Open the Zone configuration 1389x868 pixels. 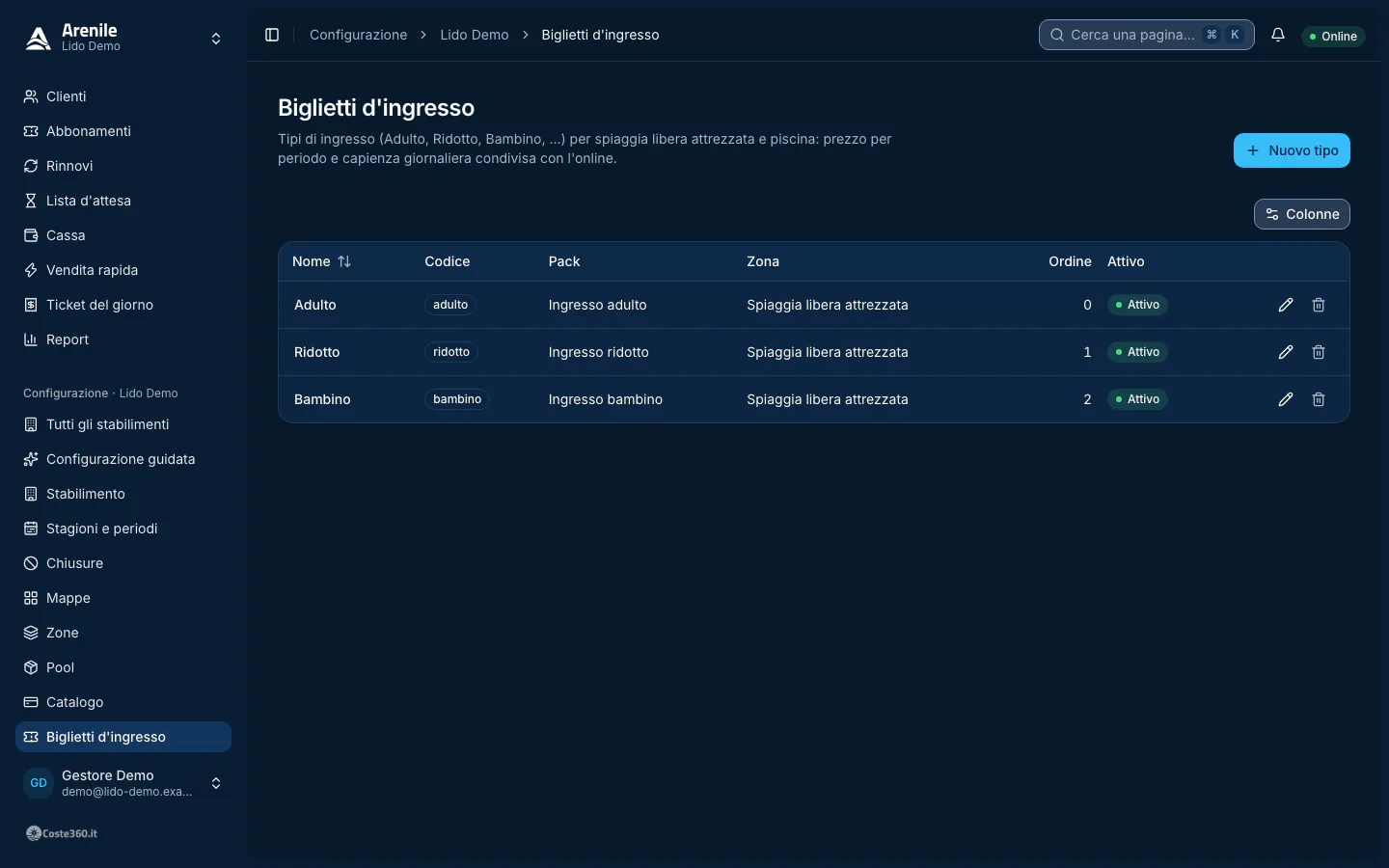coord(123,633)
